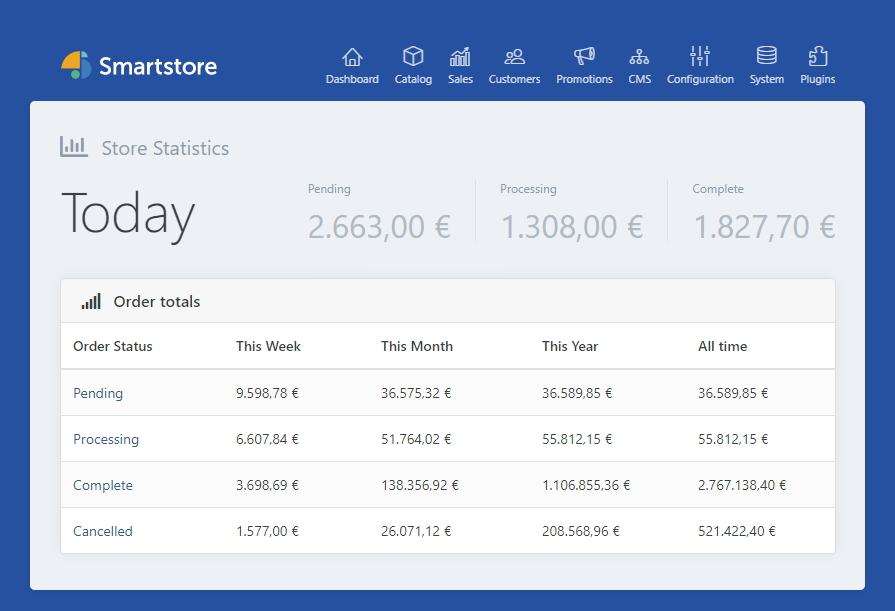
Task: Open the CMS sitemap icon
Action: tap(639, 57)
